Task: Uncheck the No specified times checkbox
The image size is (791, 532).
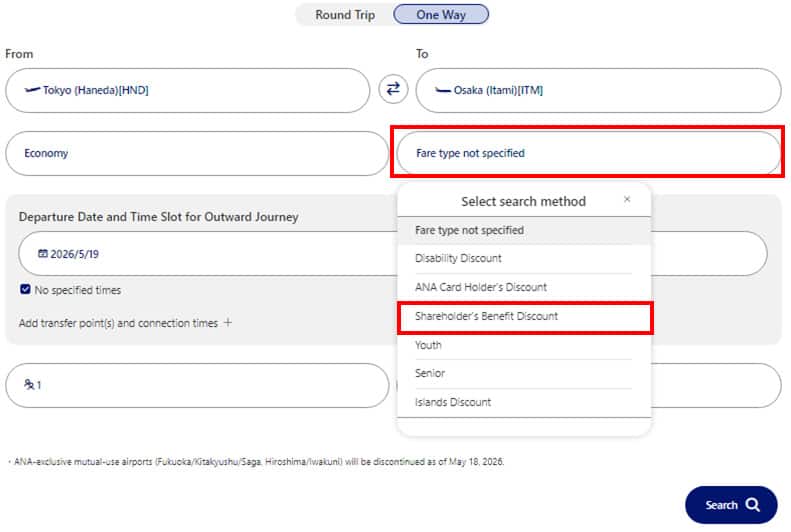Action: [26, 290]
